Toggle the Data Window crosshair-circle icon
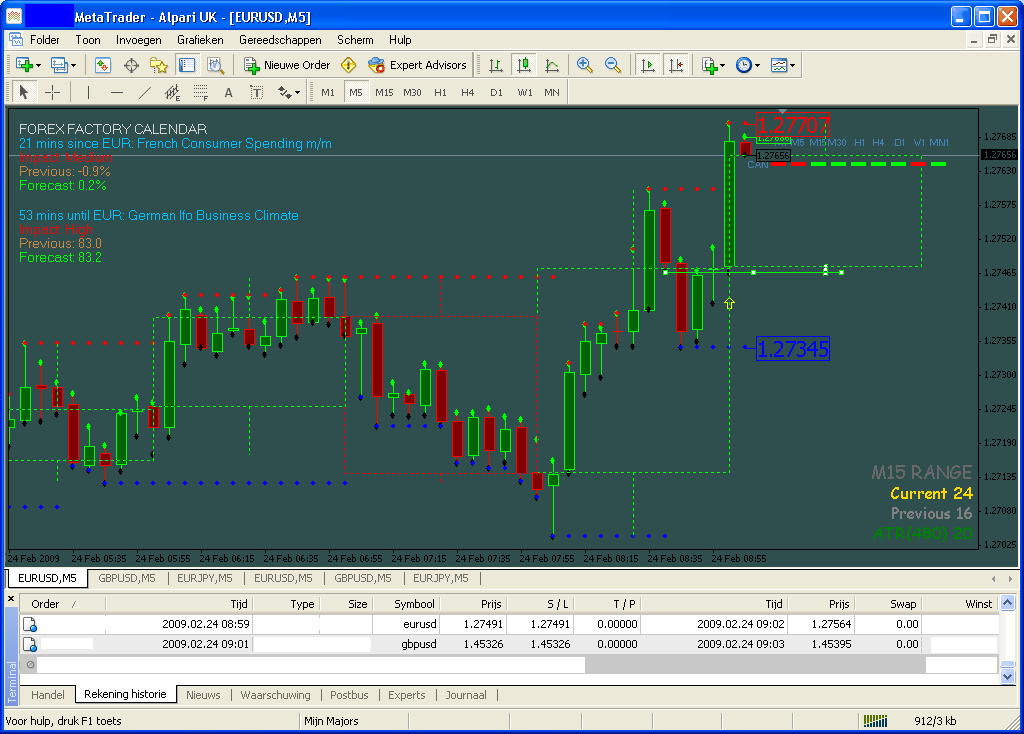The image size is (1024, 734). coord(131,65)
